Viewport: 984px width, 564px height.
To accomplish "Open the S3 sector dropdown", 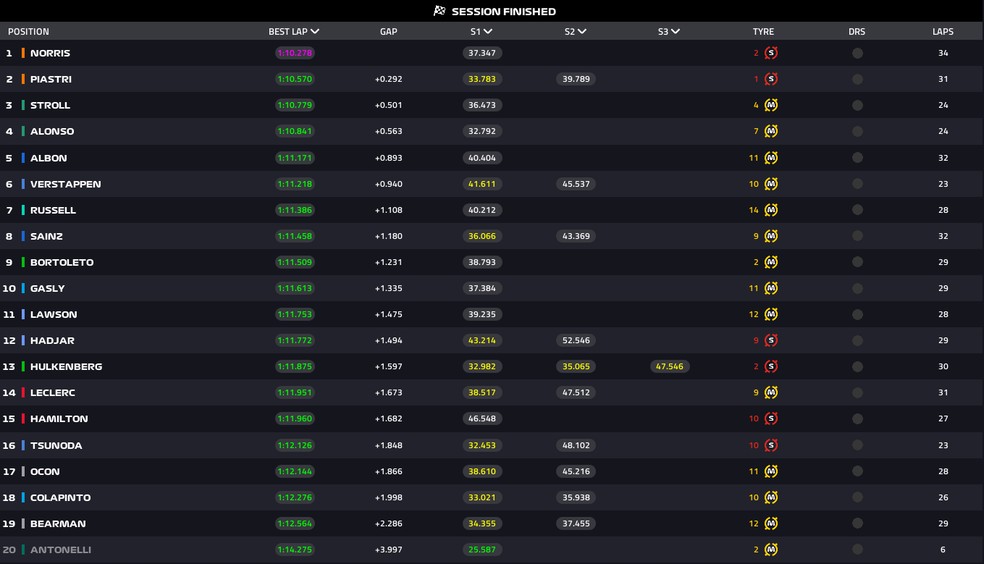I will (x=675, y=31).
